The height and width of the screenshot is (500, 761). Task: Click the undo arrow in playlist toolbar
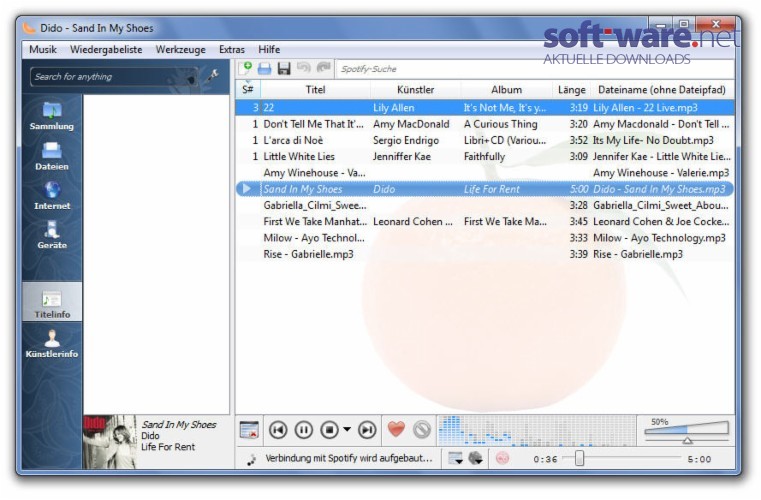click(x=304, y=68)
